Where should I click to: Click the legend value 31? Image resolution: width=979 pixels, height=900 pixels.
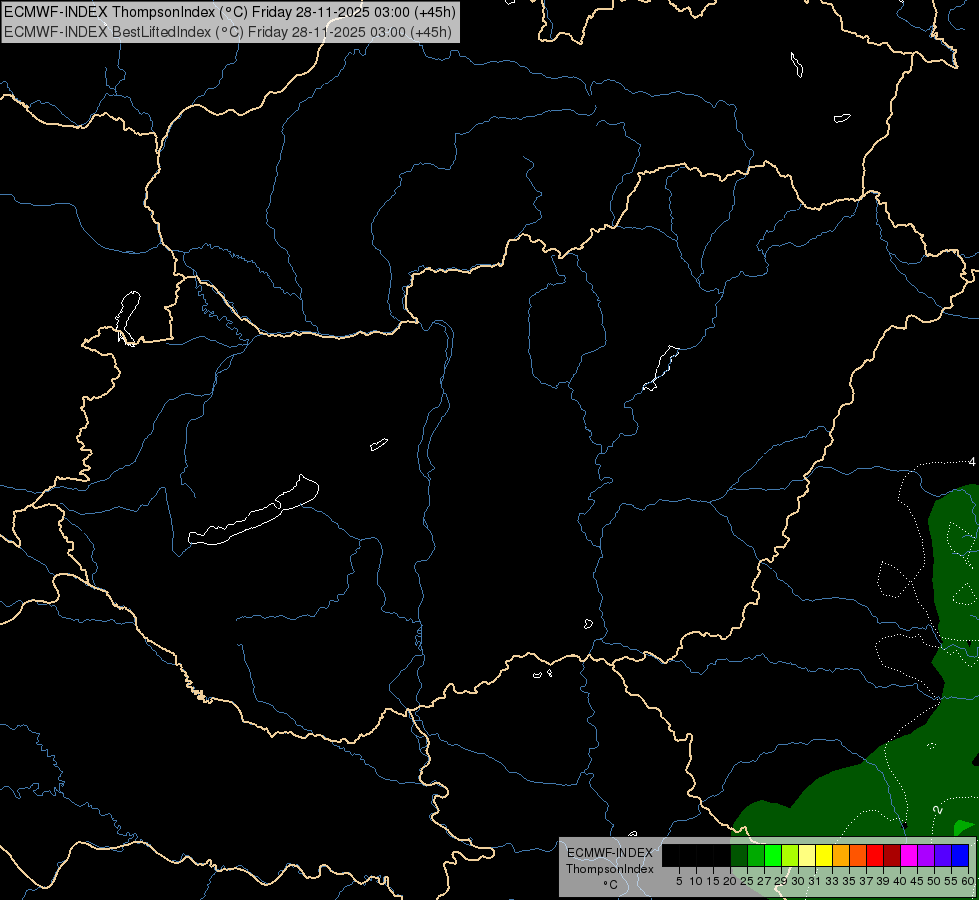pyautogui.click(x=815, y=881)
